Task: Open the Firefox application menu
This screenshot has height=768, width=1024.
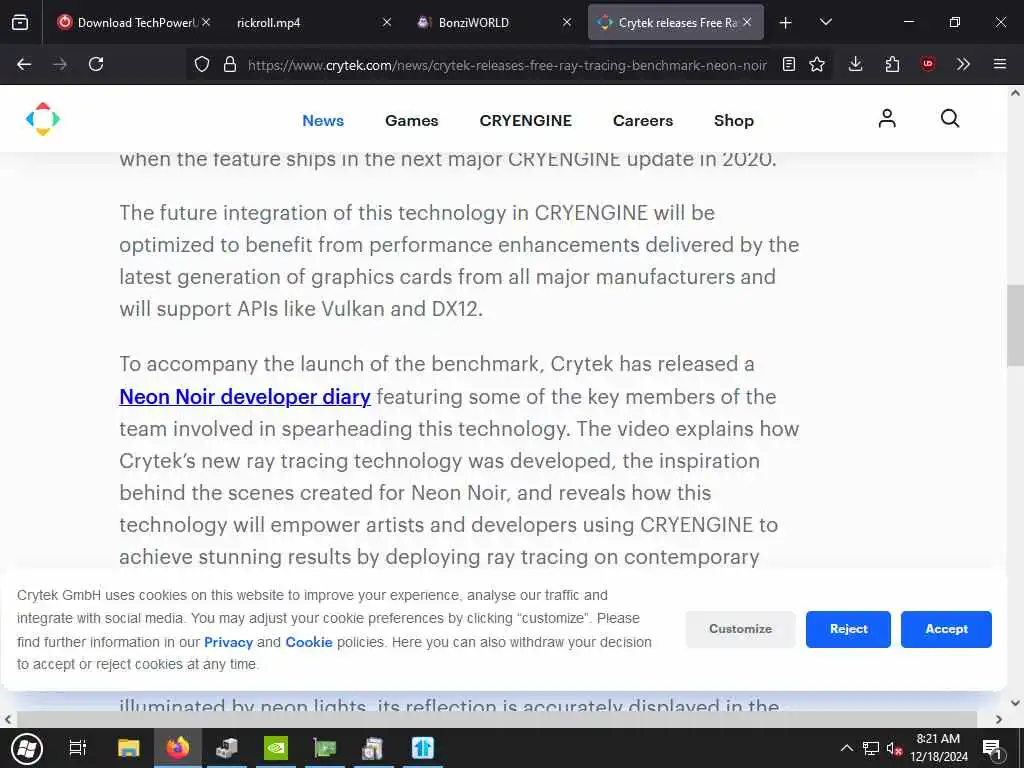Action: 1000,64
